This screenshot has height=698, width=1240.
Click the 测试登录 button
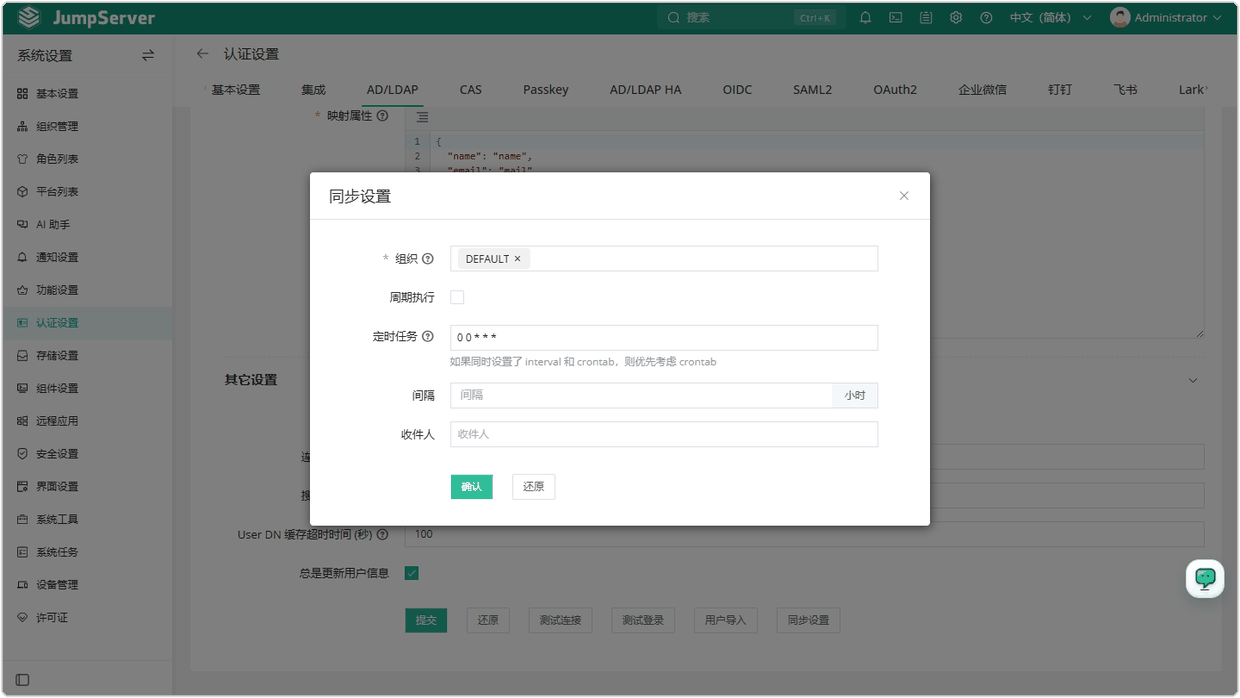(643, 620)
